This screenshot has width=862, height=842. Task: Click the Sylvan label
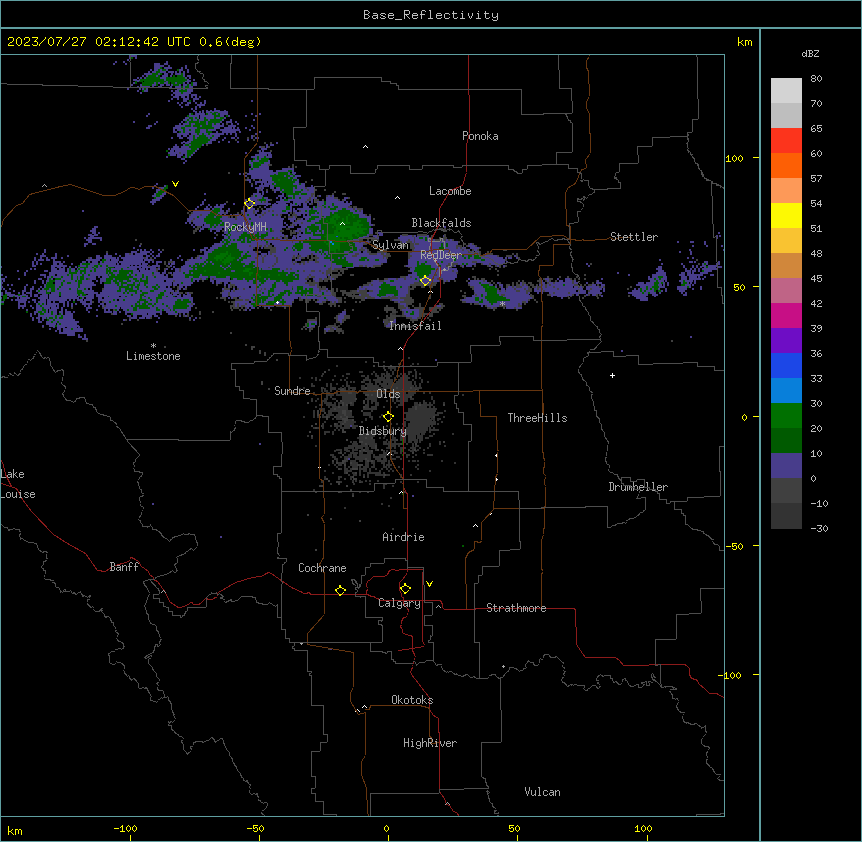(x=390, y=245)
